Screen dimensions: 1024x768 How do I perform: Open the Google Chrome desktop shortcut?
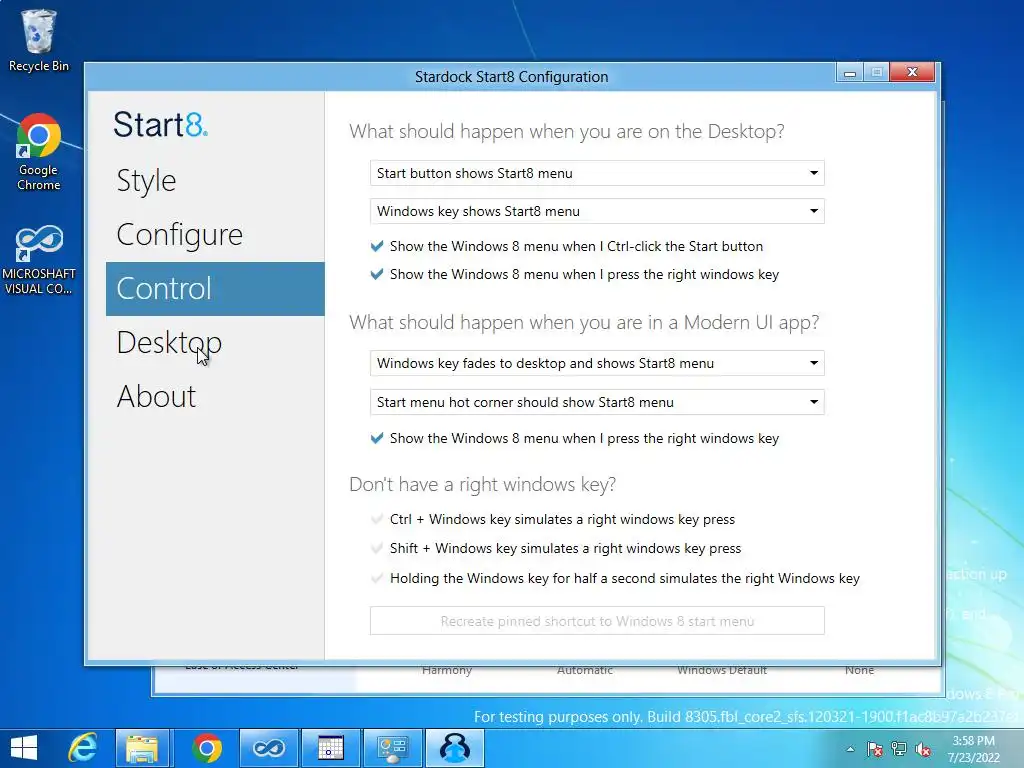pyautogui.click(x=38, y=152)
